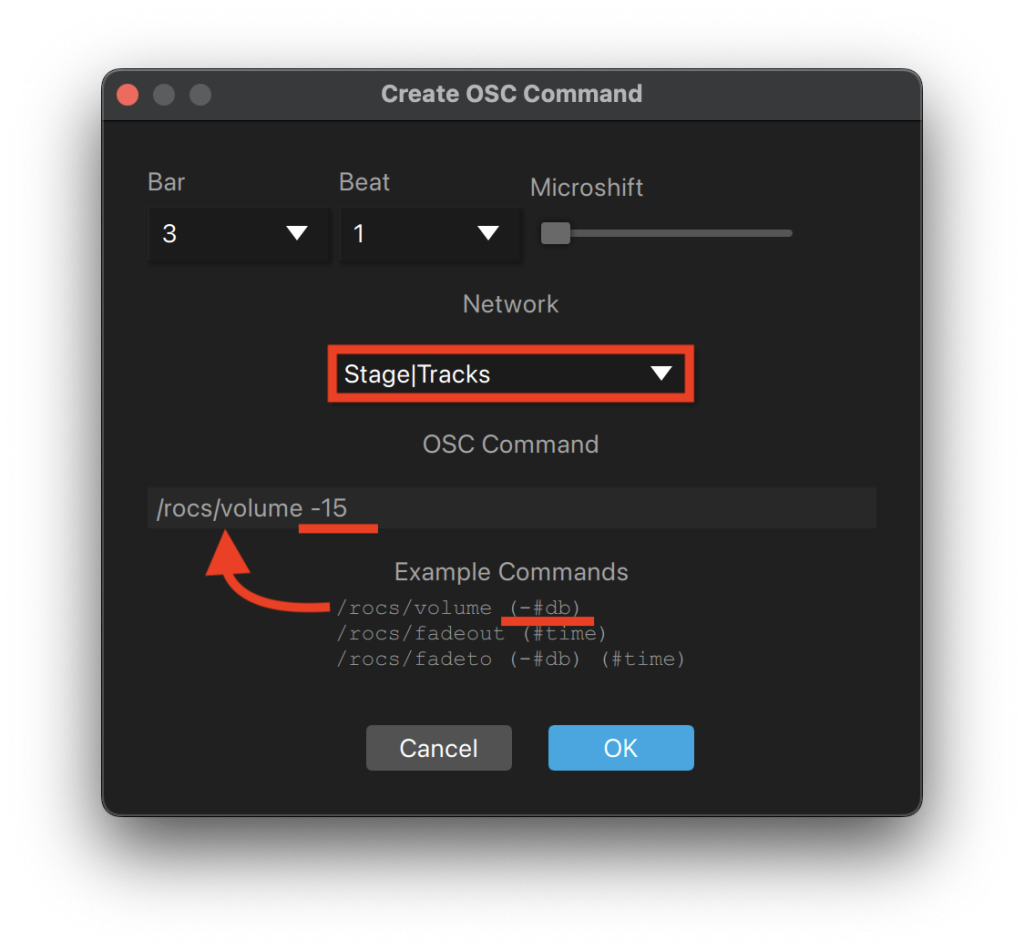Click the Beat dropdown arrow icon
This screenshot has height=951, width=1024.
pos(488,233)
